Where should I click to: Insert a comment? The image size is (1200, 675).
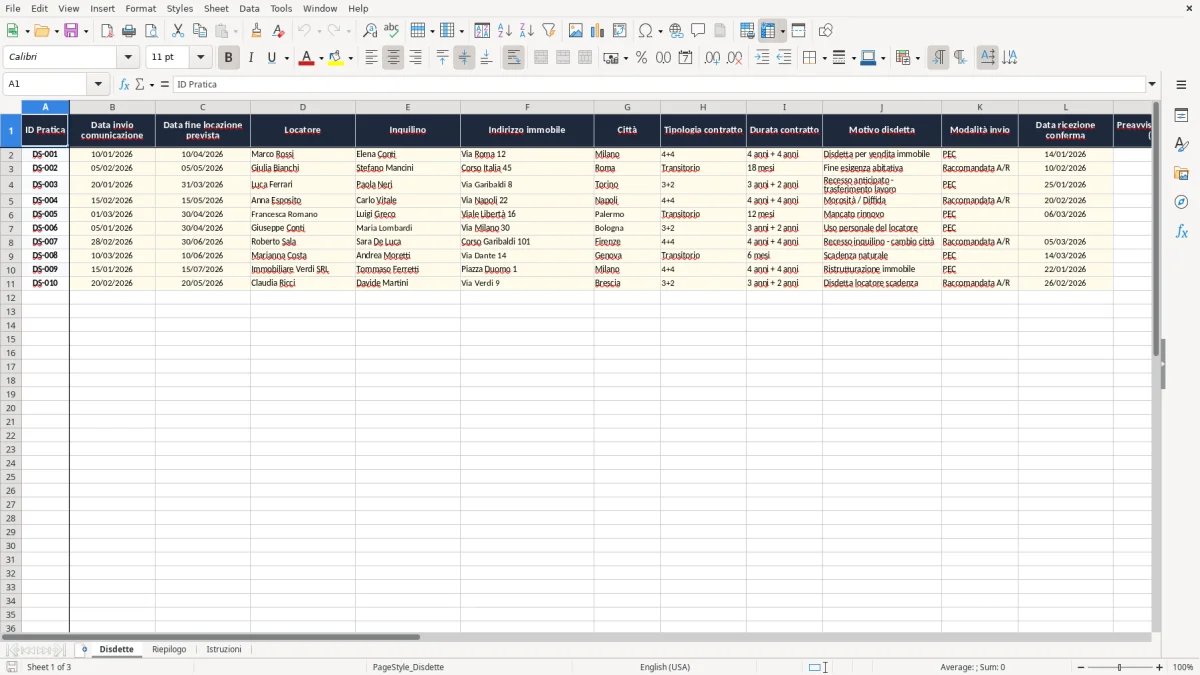point(699,31)
